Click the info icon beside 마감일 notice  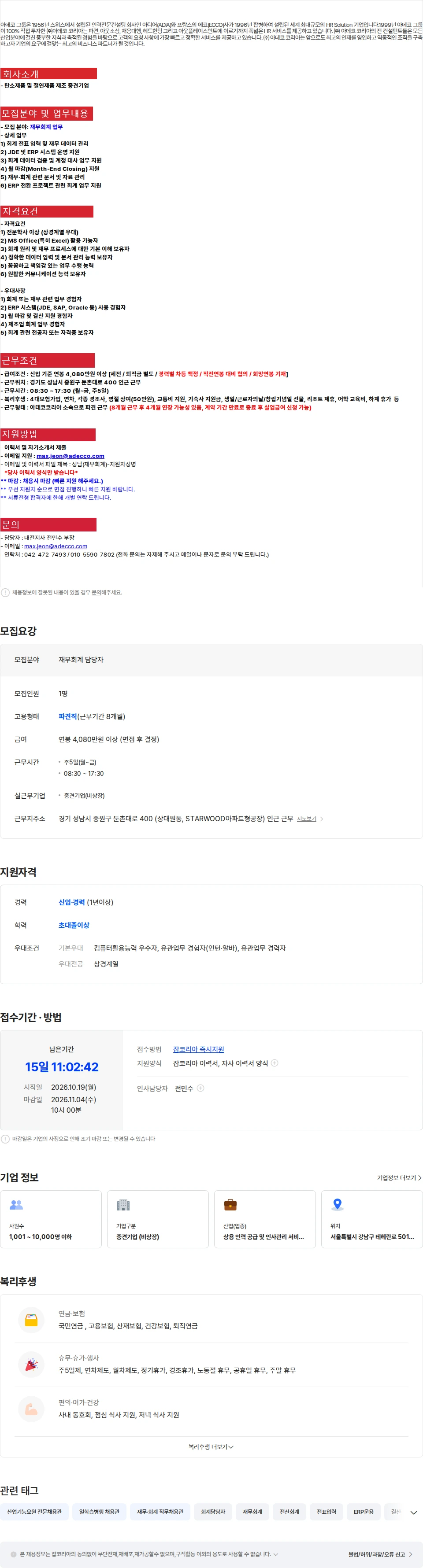pyautogui.click(x=5, y=1139)
